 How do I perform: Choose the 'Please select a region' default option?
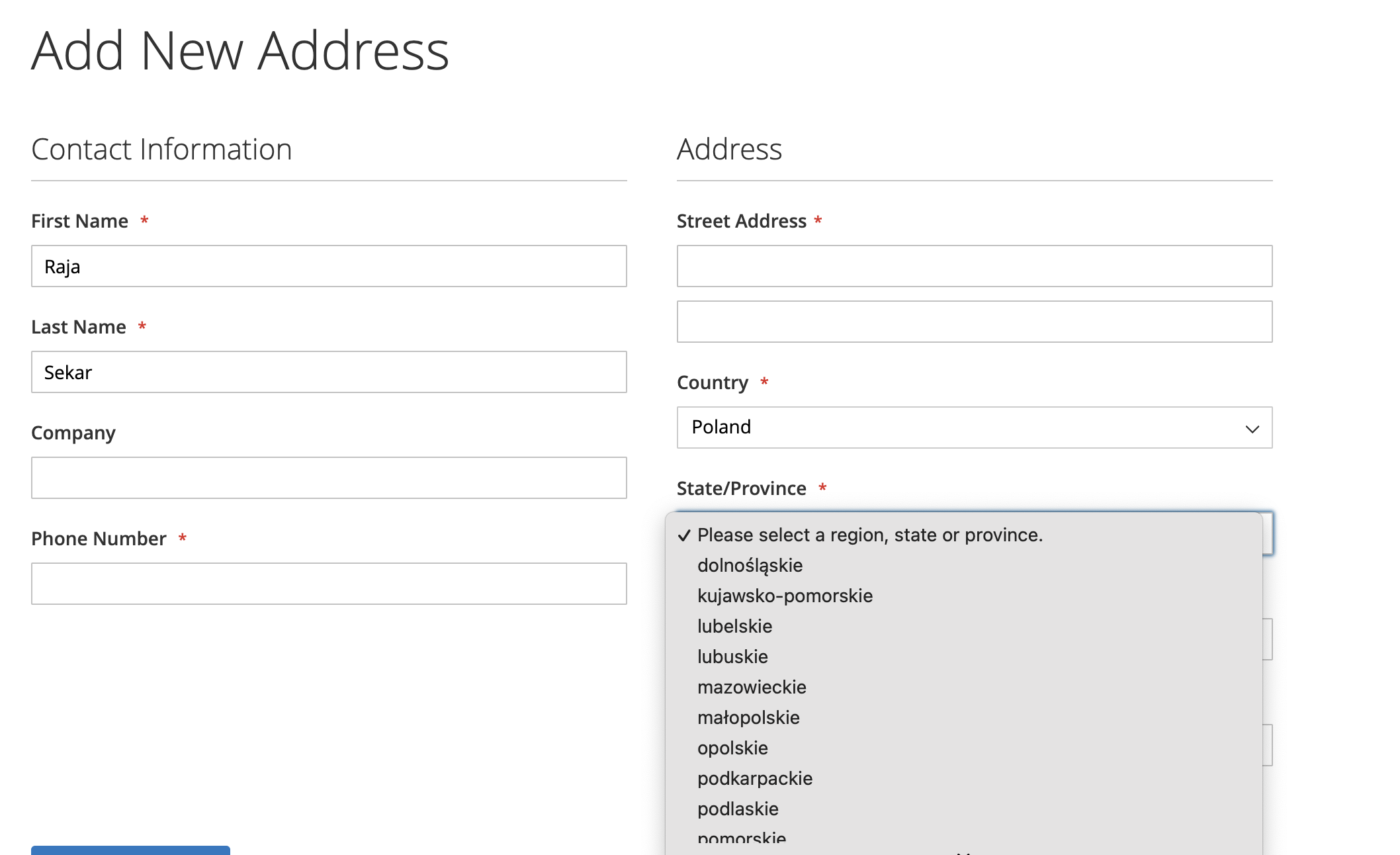coord(870,535)
